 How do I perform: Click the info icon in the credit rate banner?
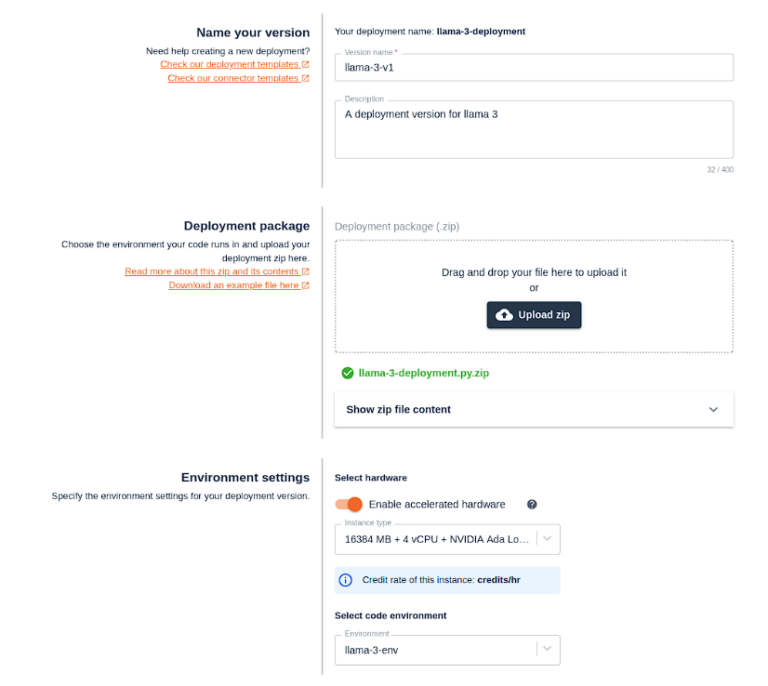tap(345, 580)
